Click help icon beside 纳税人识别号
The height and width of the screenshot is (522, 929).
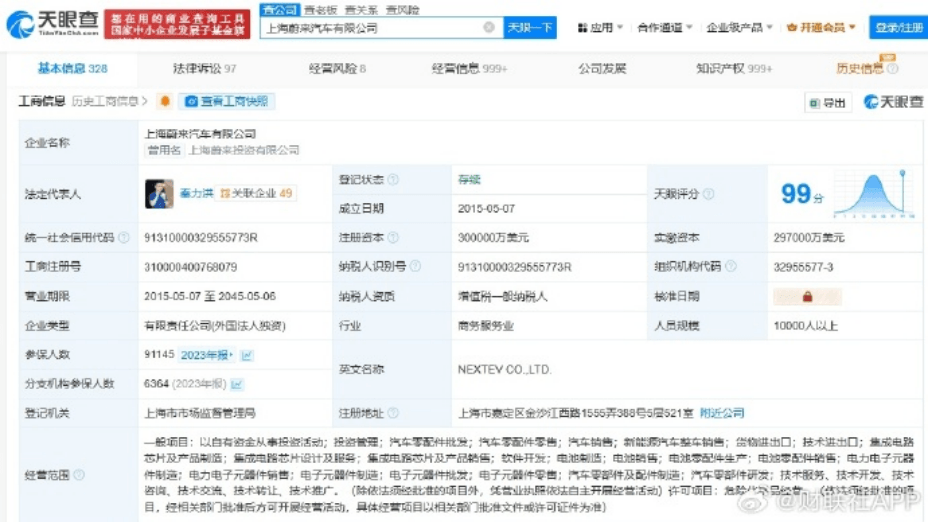(x=415, y=267)
